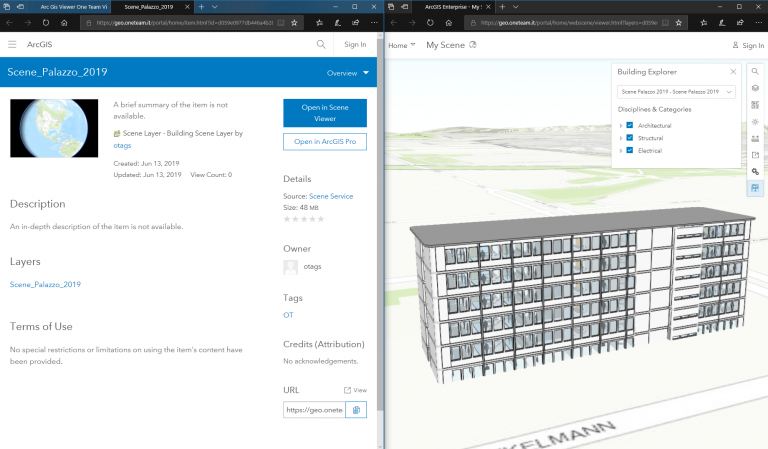Screen dimensions: 768x449
Task: Close the Building Explorer panel
Action: coord(733,71)
